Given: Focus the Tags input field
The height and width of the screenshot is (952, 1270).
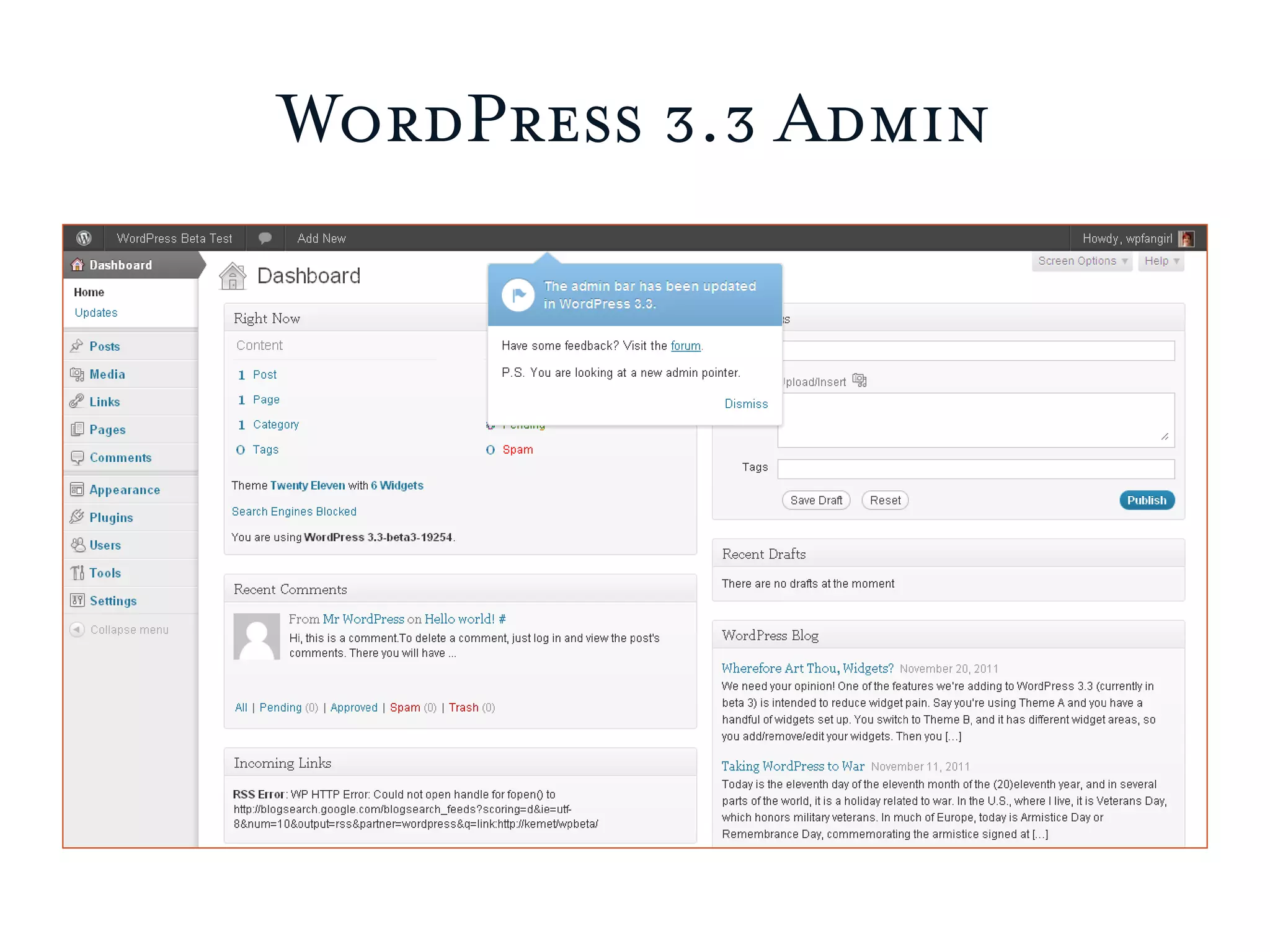Looking at the screenshot, I should (975, 469).
